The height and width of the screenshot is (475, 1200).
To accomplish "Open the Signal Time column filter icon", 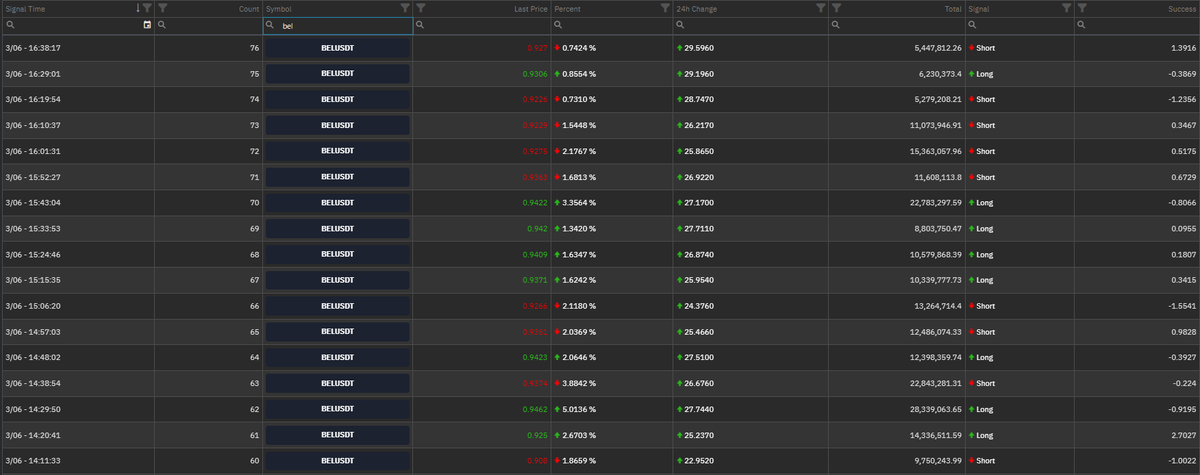I will click(x=147, y=8).
